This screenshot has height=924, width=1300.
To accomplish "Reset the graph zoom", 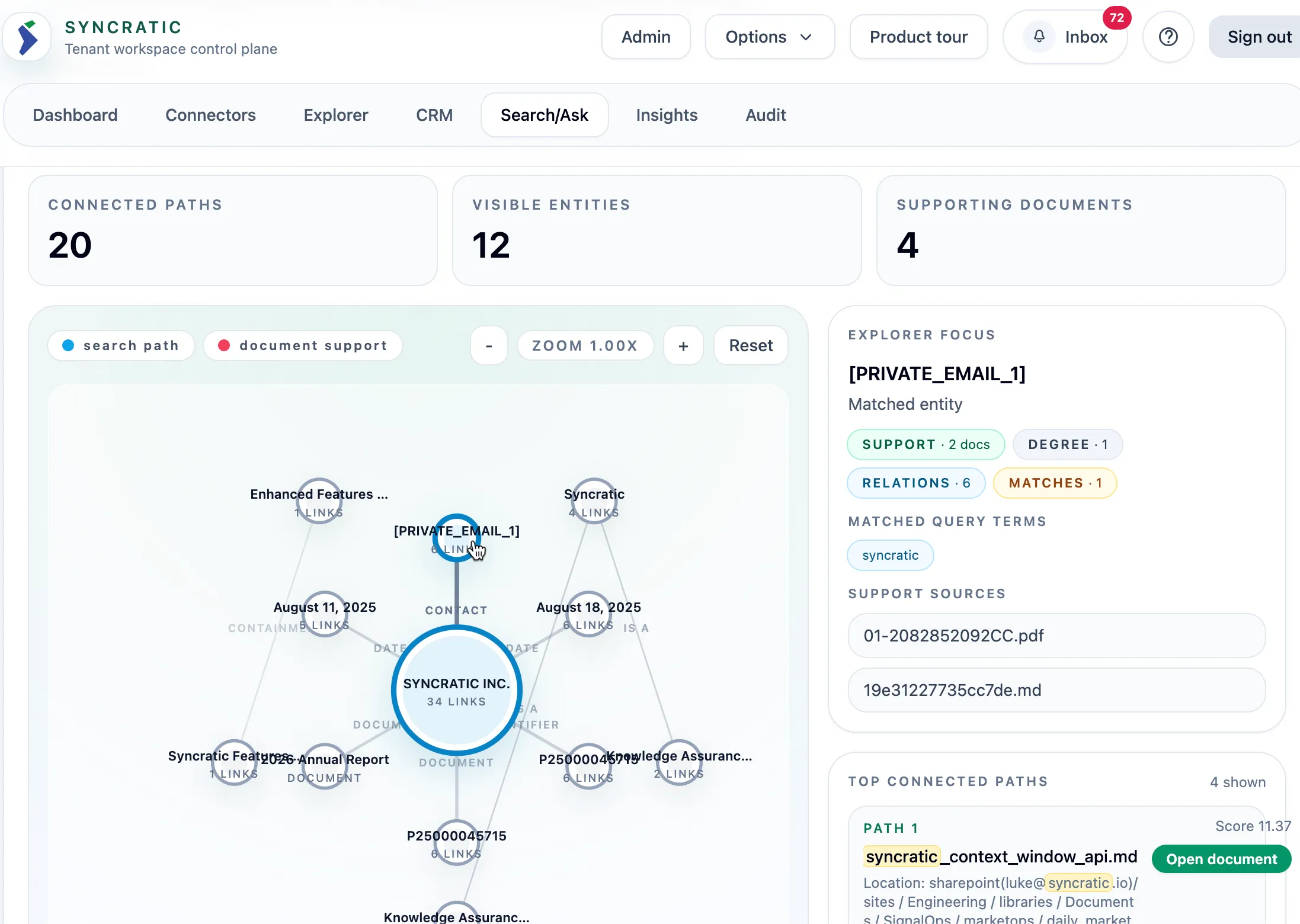I will click(751, 345).
